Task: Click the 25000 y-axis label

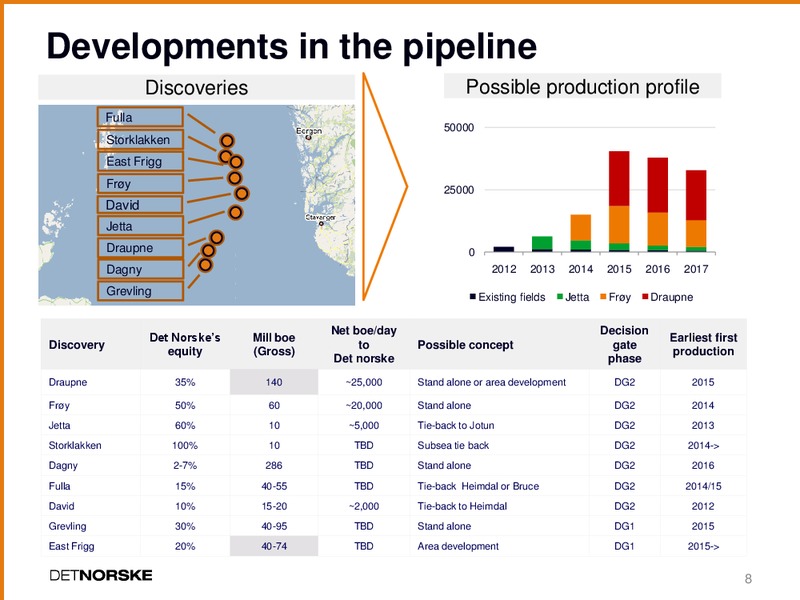Action: [x=459, y=190]
